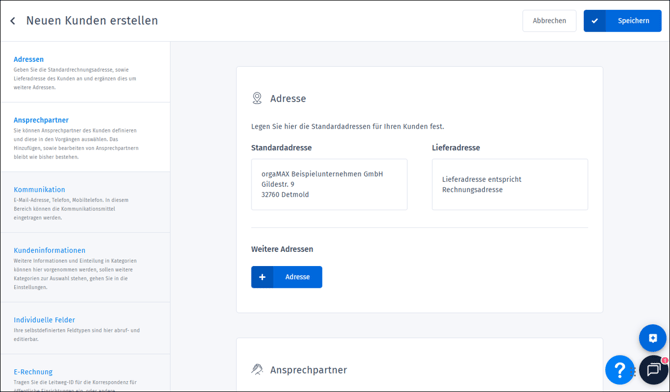The height and width of the screenshot is (392, 670).
Task: Click the Ansprechpartner handshake icon
Action: [x=257, y=369]
